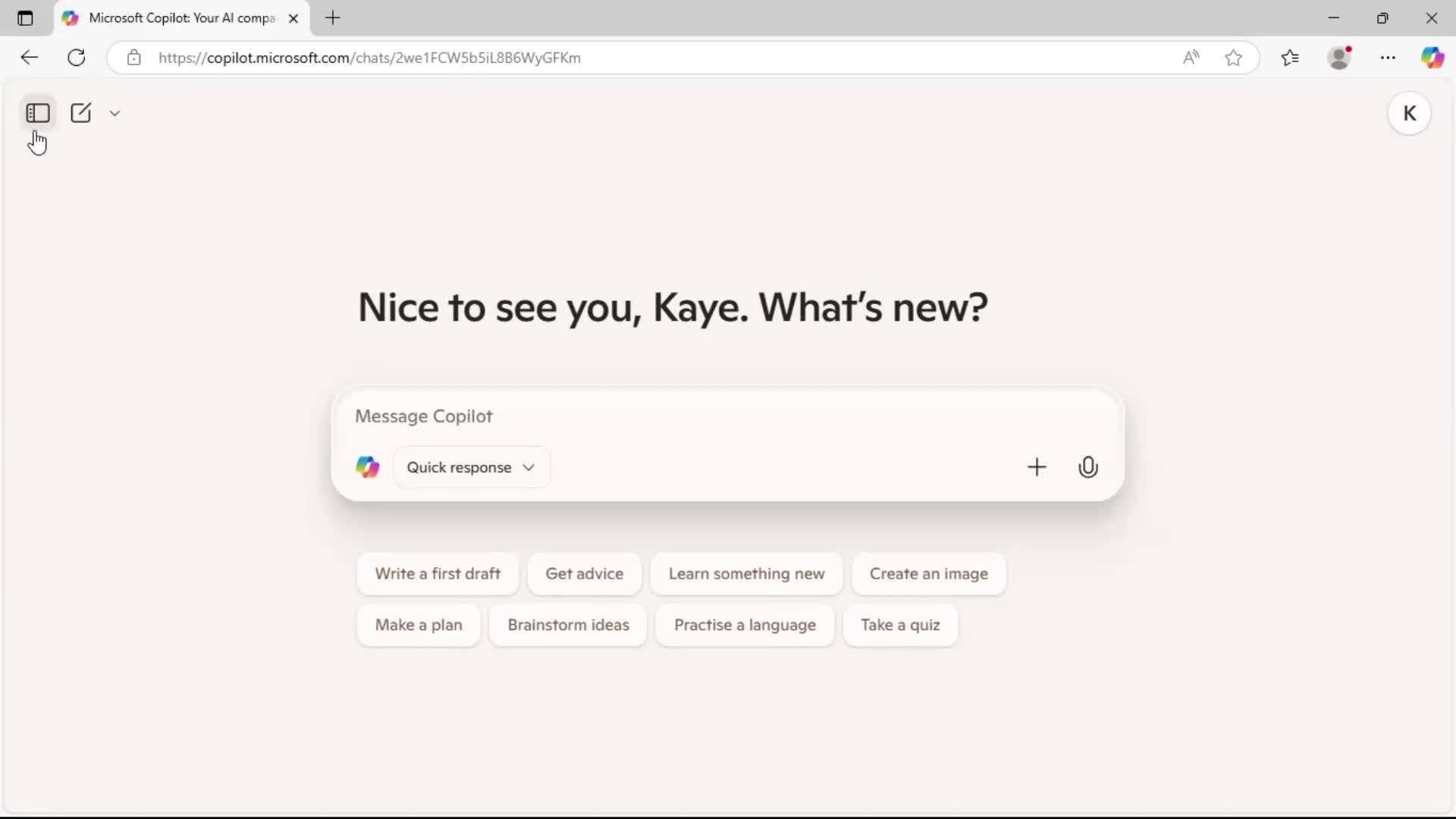Activate voice input with the microphone
1456x819 pixels.
tap(1088, 466)
